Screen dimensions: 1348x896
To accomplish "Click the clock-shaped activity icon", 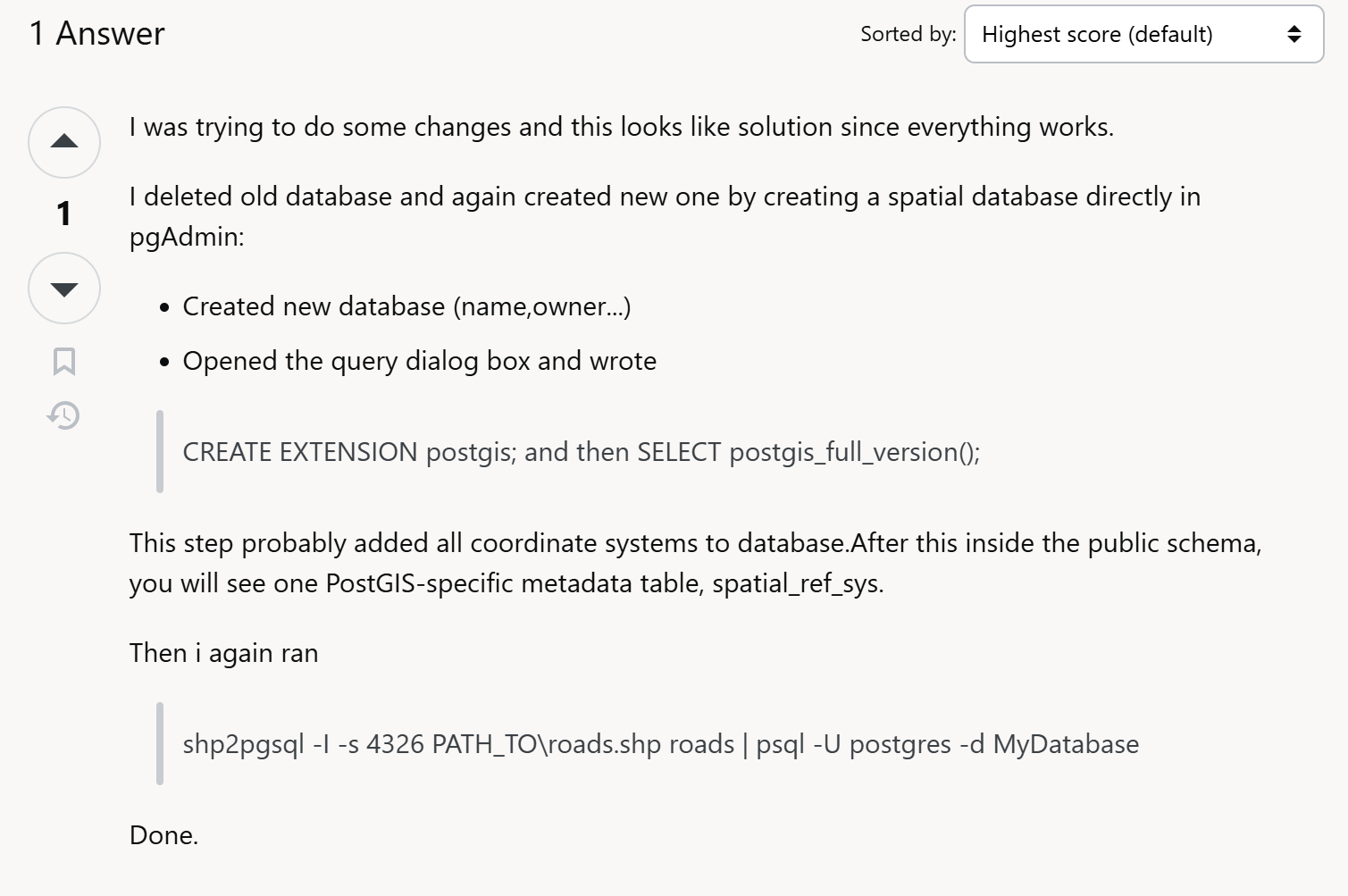I will [63, 415].
